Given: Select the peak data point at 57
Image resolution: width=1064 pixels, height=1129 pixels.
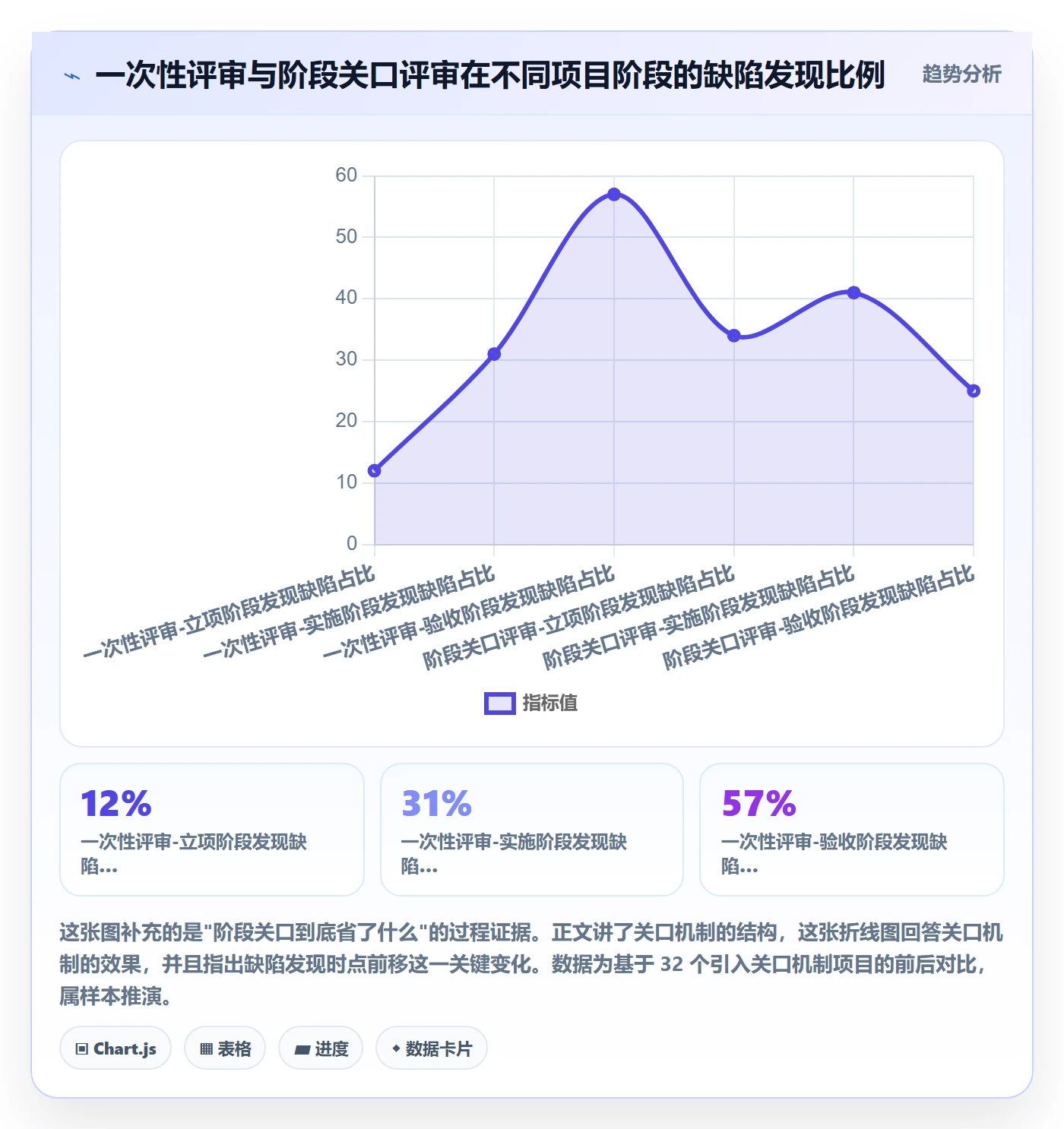Looking at the screenshot, I should 614,194.
